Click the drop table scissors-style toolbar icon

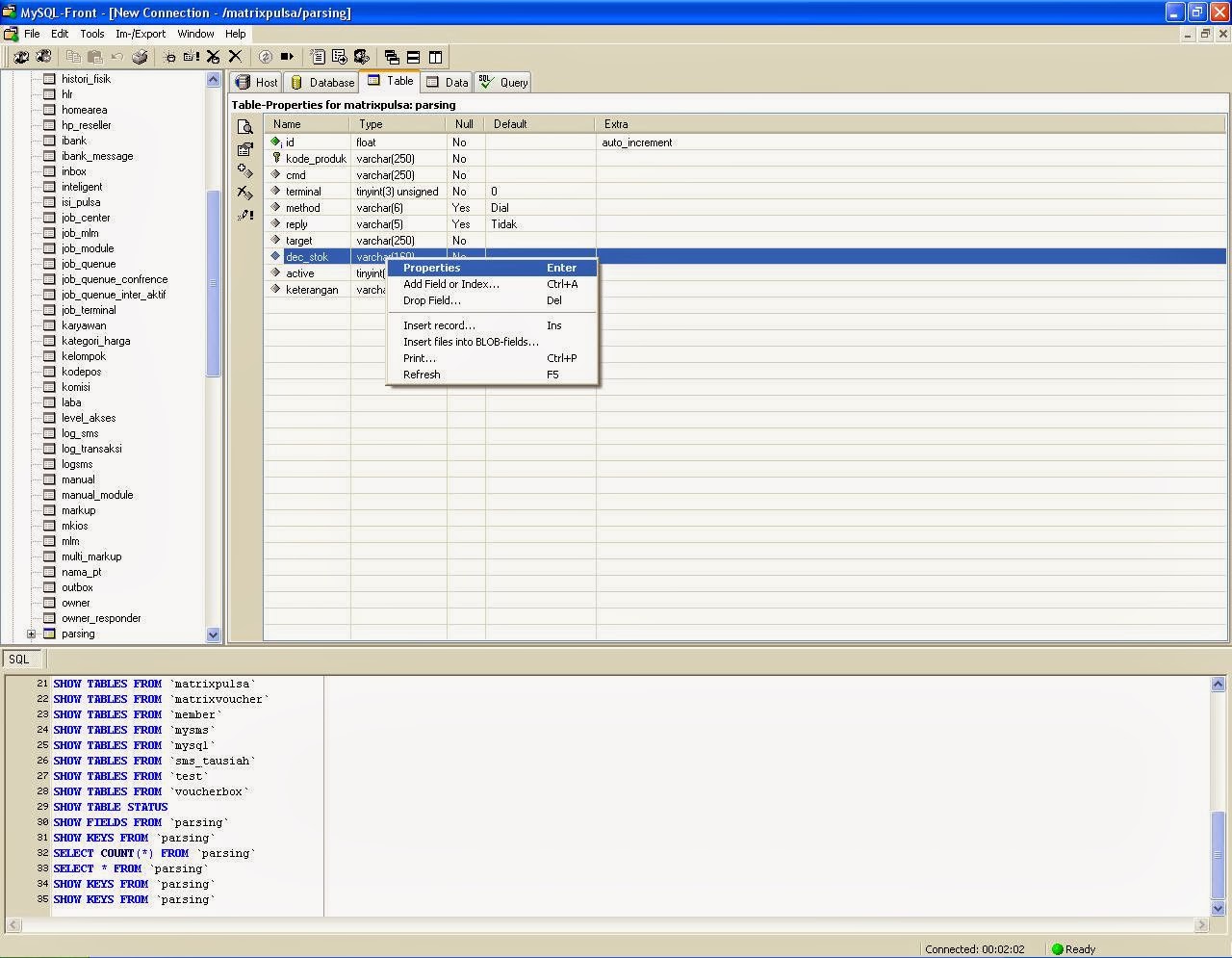(x=213, y=57)
